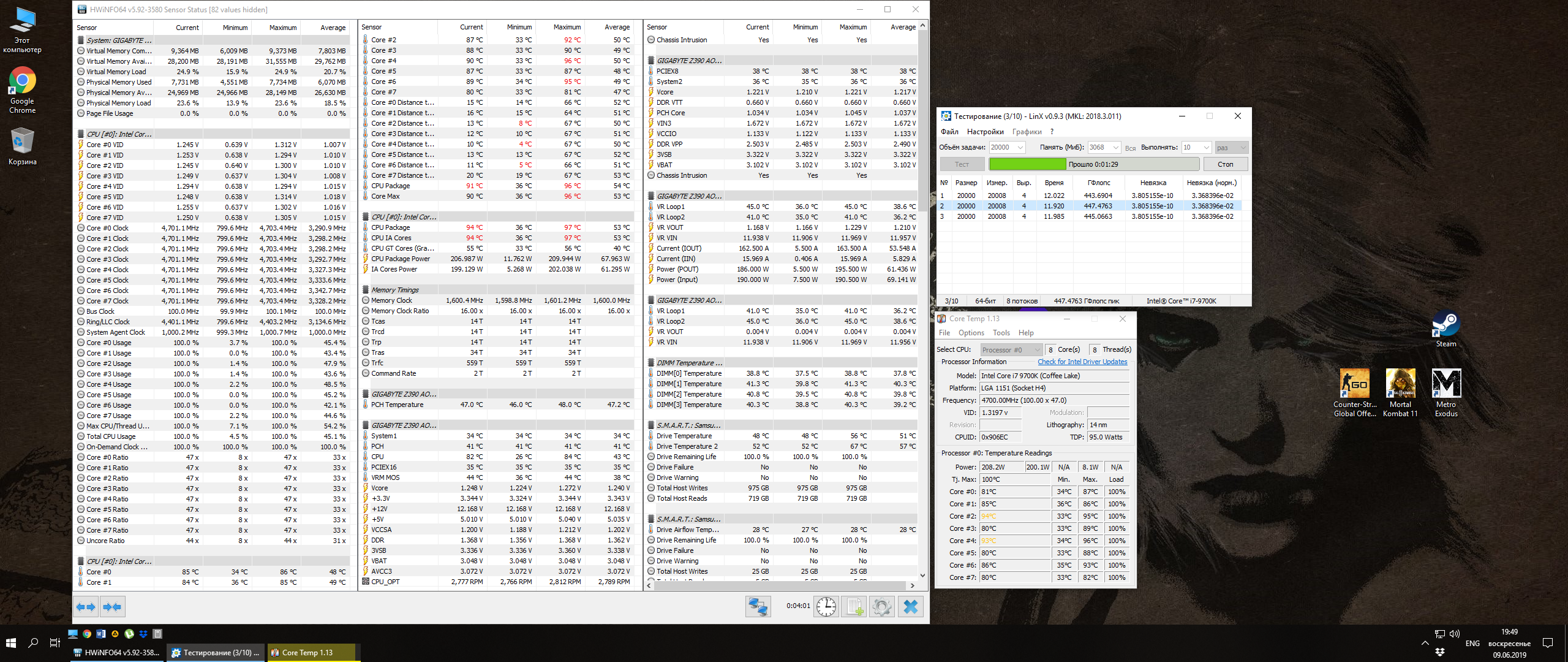The image size is (1568, 662).
Task: Click the green LinX test progress bar
Action: 1027,164
